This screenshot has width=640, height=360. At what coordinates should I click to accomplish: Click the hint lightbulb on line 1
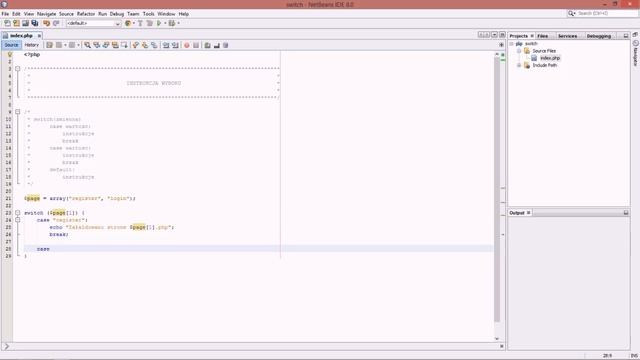[10, 54]
